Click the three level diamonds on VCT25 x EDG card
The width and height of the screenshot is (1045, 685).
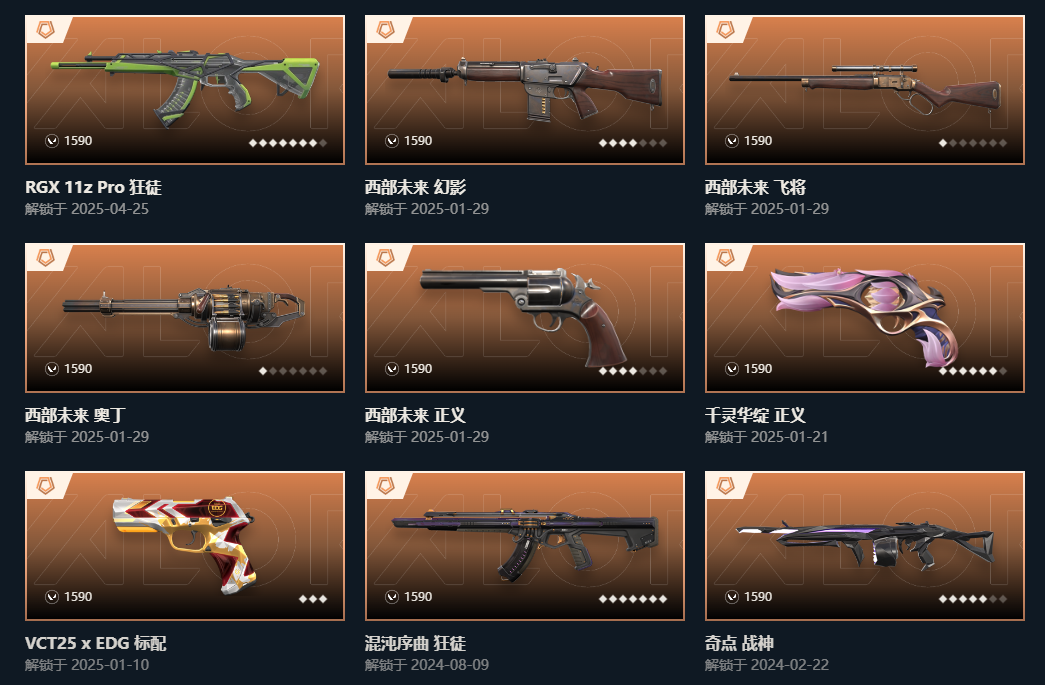313,599
